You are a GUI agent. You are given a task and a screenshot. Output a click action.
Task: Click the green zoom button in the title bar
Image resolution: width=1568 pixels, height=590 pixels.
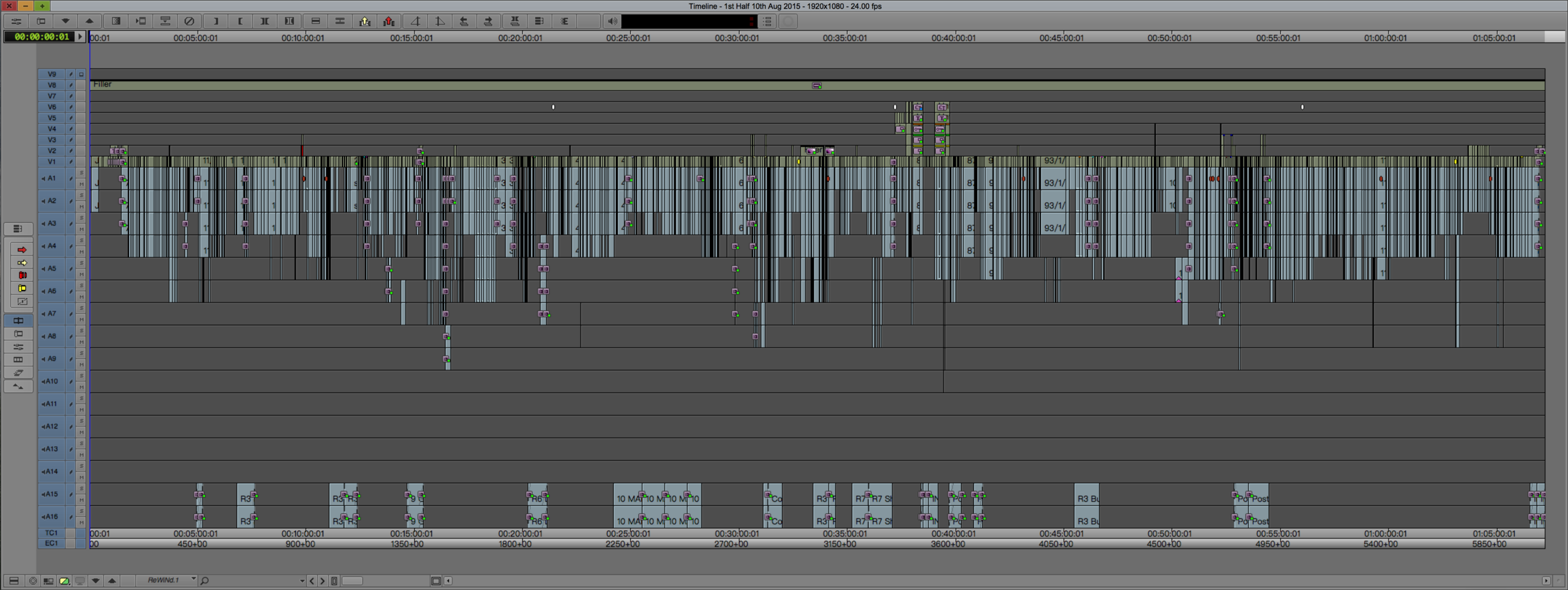pyautogui.click(x=42, y=6)
